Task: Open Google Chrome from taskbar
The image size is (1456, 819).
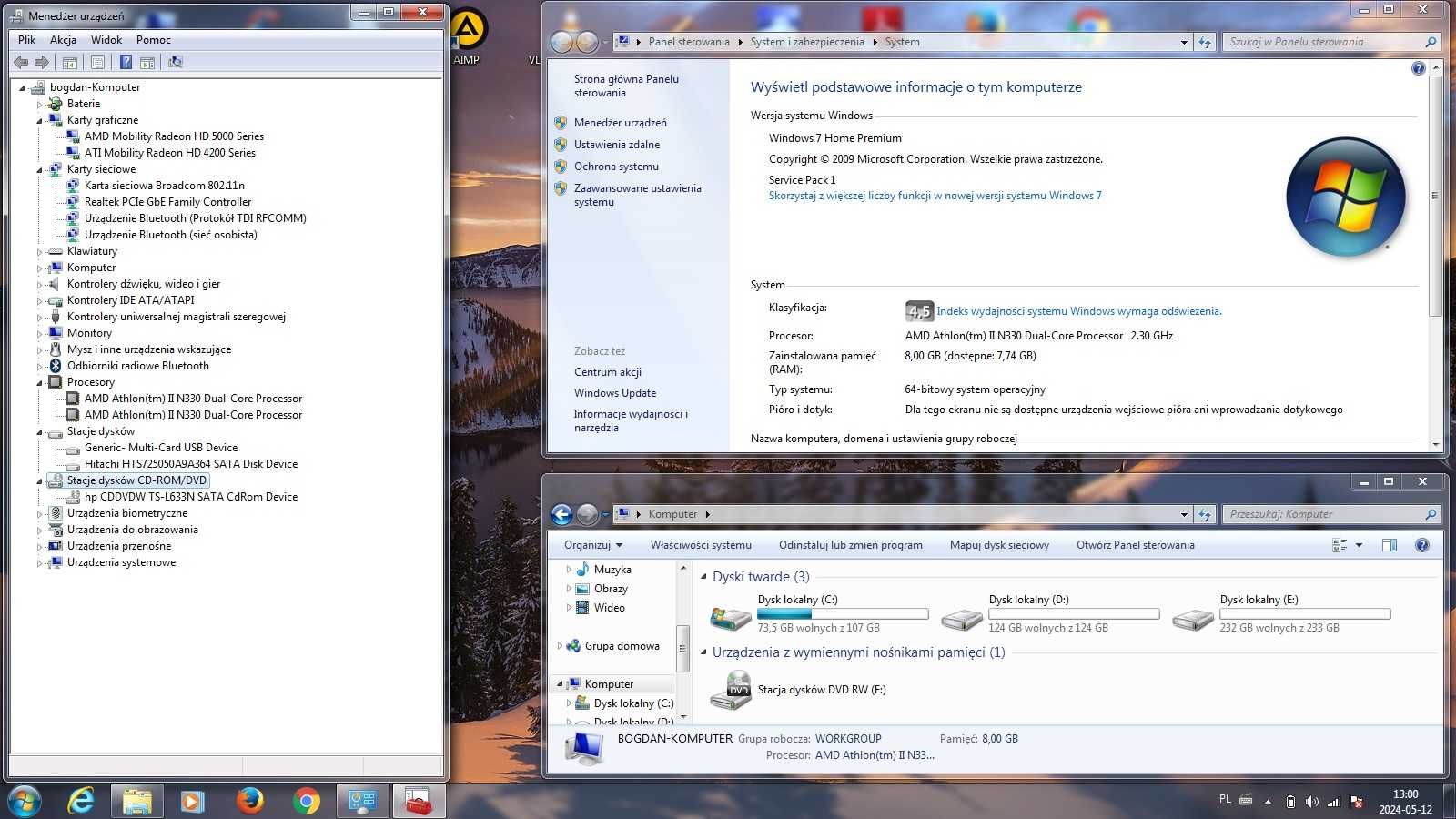Action: coord(307,801)
